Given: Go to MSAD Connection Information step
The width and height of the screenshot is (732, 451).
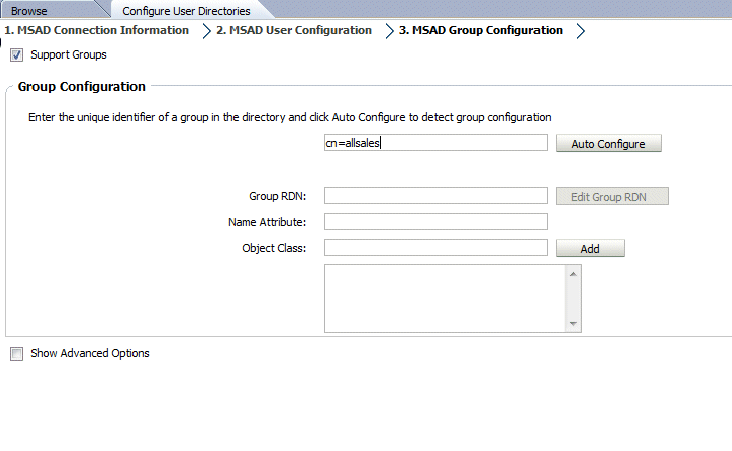Looking at the screenshot, I should [97, 30].
